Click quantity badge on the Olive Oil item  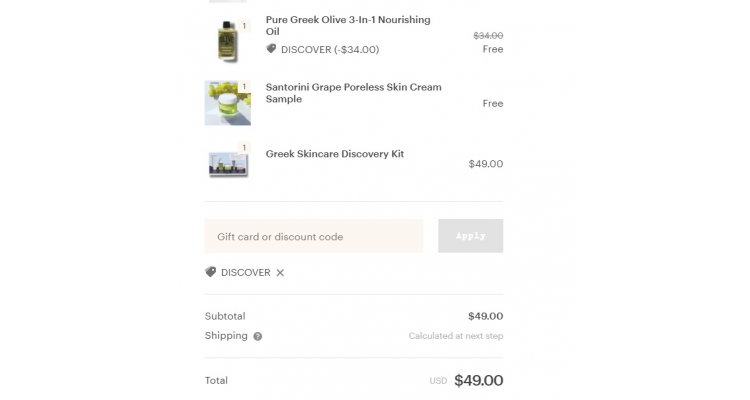pyautogui.click(x=244, y=26)
